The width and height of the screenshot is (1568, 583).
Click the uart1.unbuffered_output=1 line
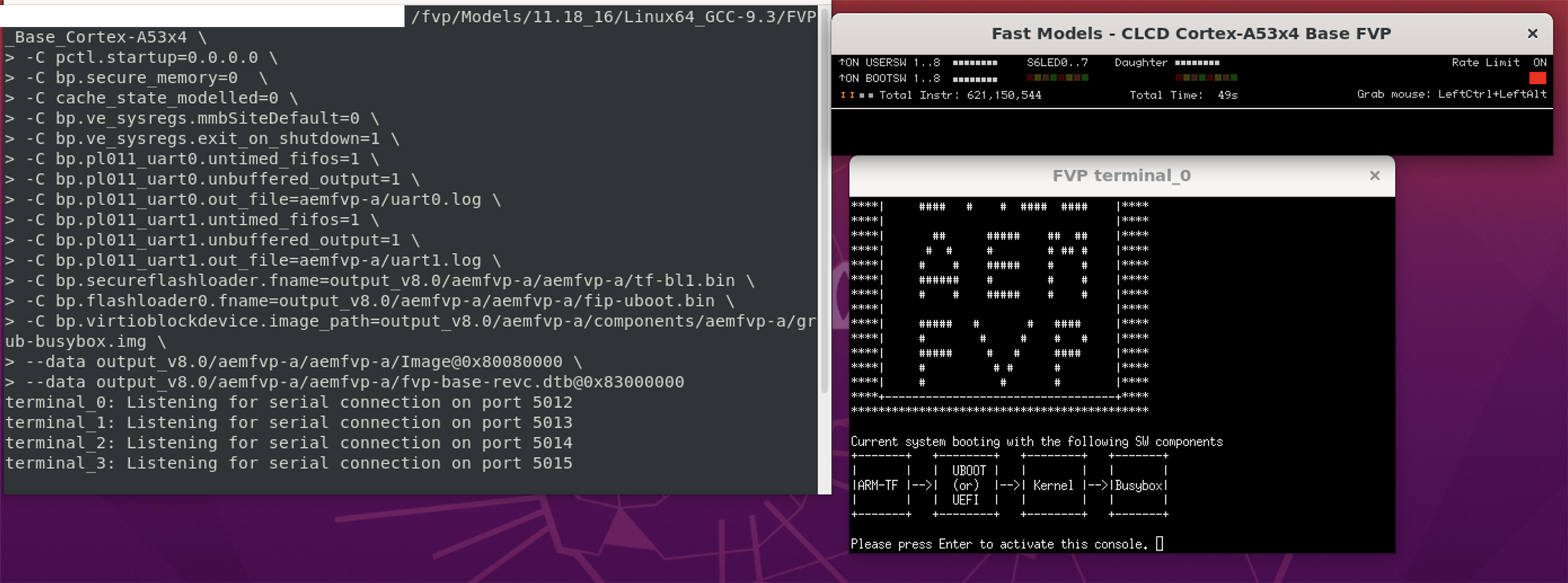click(213, 240)
